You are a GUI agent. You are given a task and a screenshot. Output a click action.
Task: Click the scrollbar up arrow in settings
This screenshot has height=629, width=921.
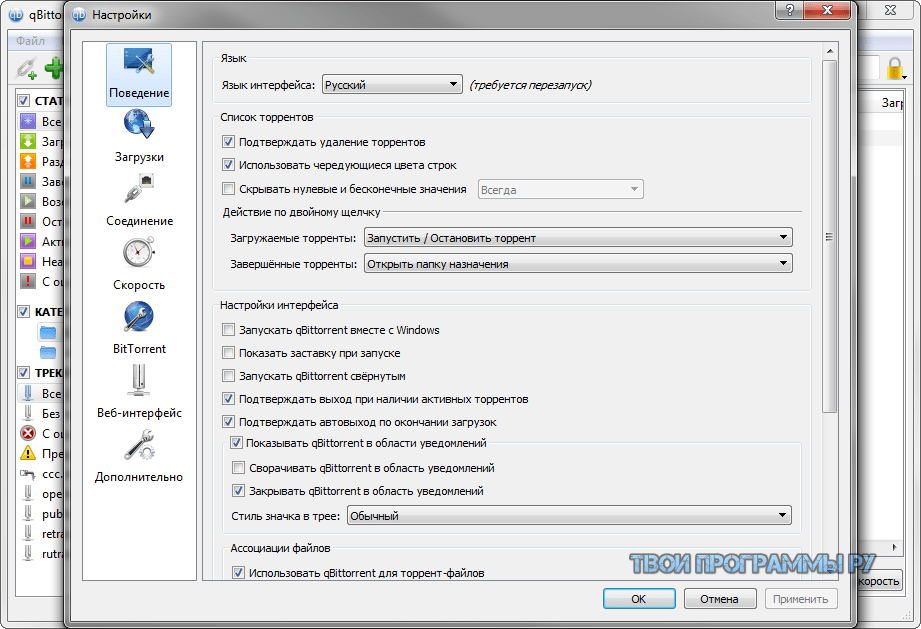pos(829,51)
